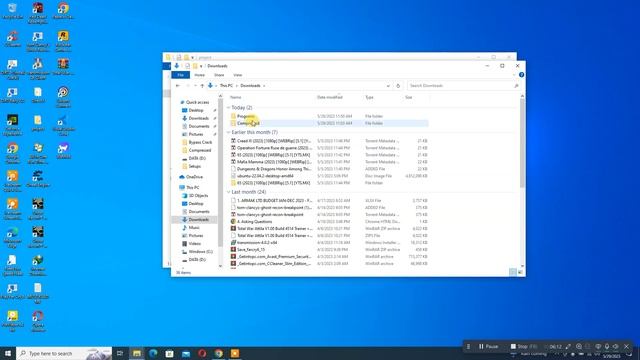Open Task View on the taskbar
The height and width of the screenshot is (360, 640).
120,353
